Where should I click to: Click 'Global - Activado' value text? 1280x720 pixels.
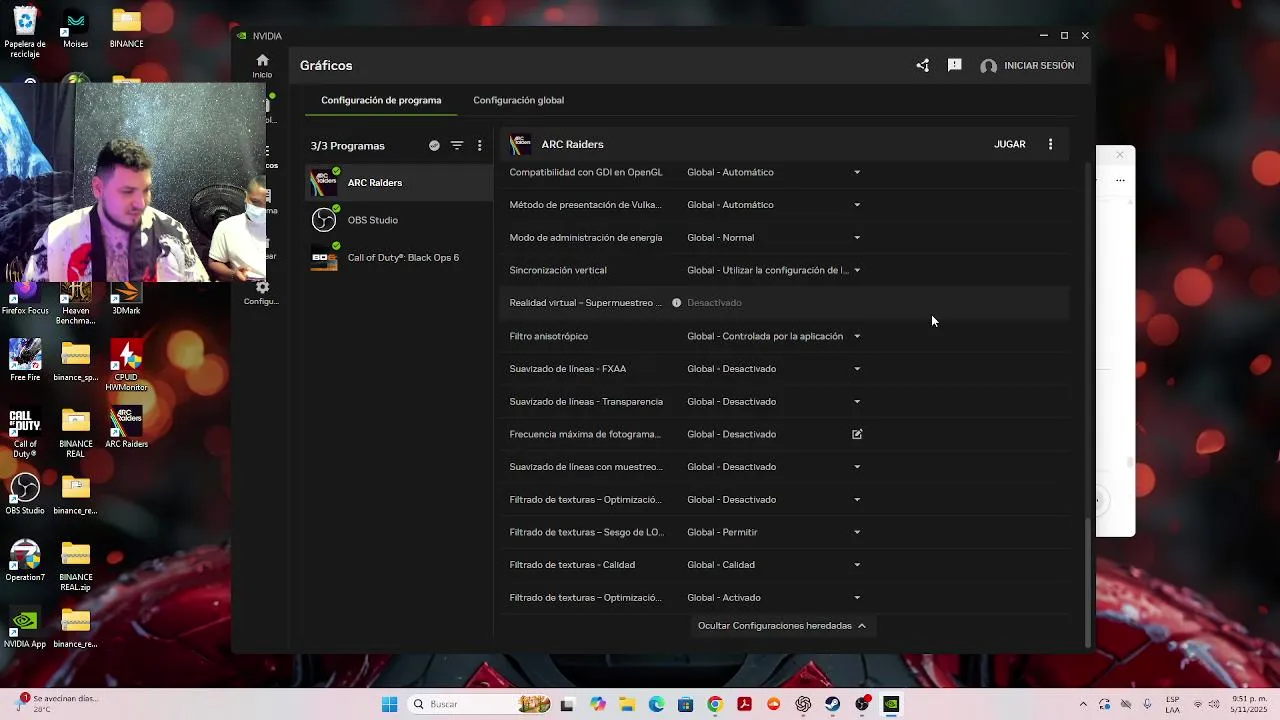(724, 598)
